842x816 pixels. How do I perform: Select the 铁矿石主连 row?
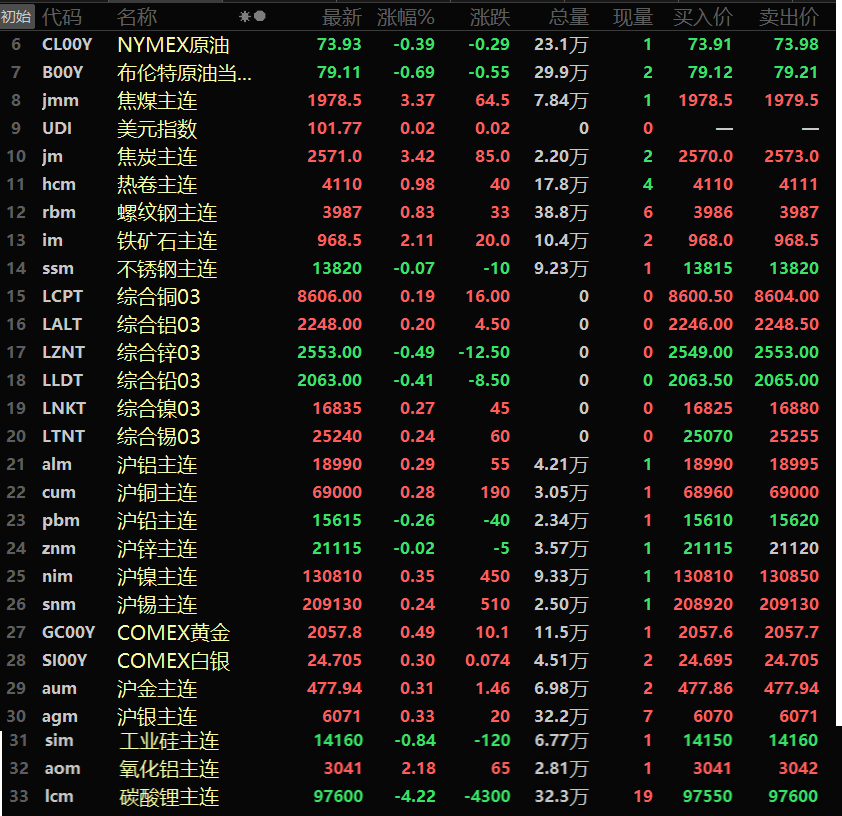coord(166,241)
